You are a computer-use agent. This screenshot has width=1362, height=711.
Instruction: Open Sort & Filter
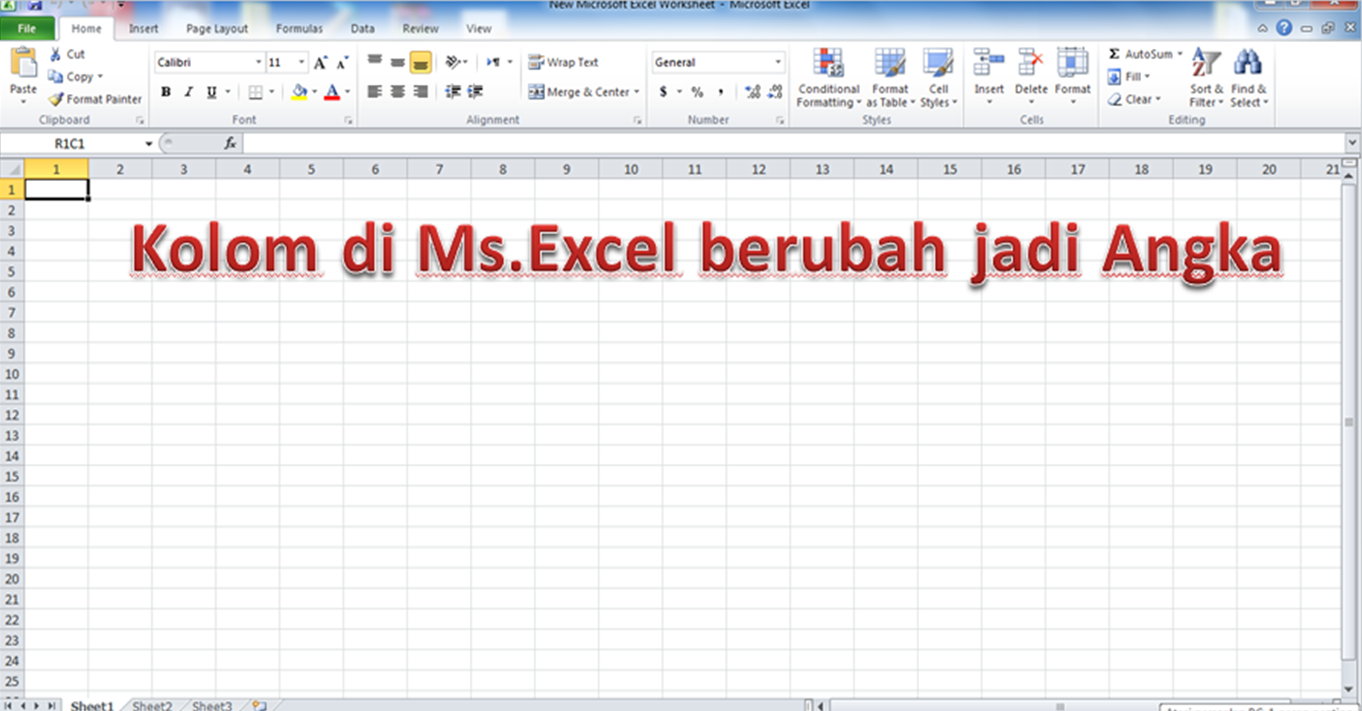[x=1206, y=78]
